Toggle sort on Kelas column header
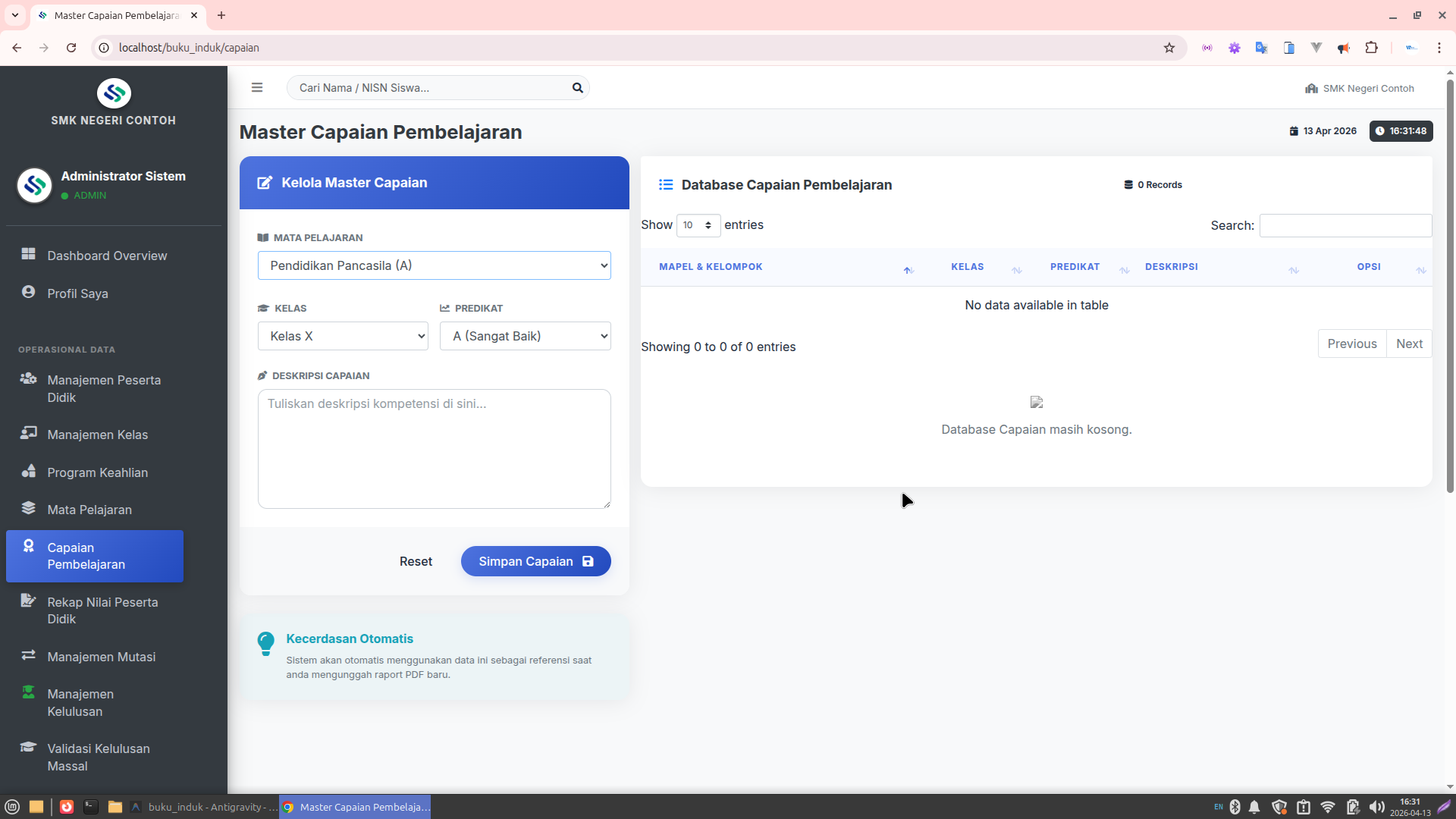The width and height of the screenshot is (1456, 819). pyautogui.click(x=967, y=267)
